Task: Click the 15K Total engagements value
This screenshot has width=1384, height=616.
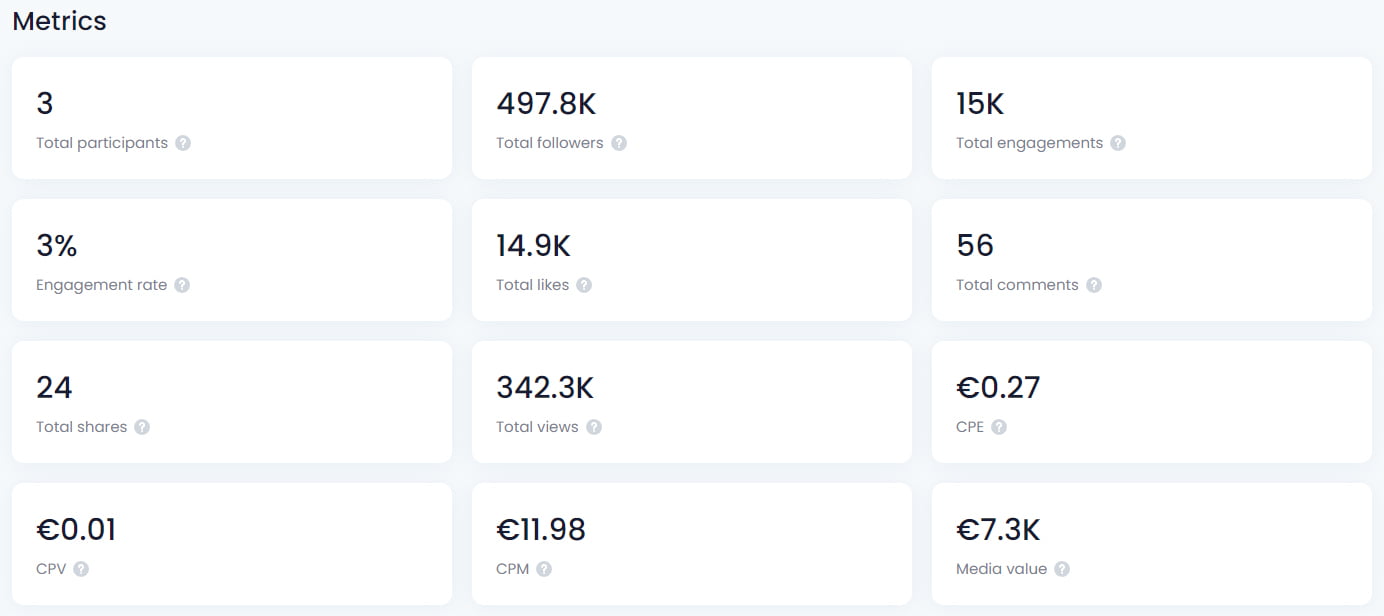Action: [x=980, y=103]
